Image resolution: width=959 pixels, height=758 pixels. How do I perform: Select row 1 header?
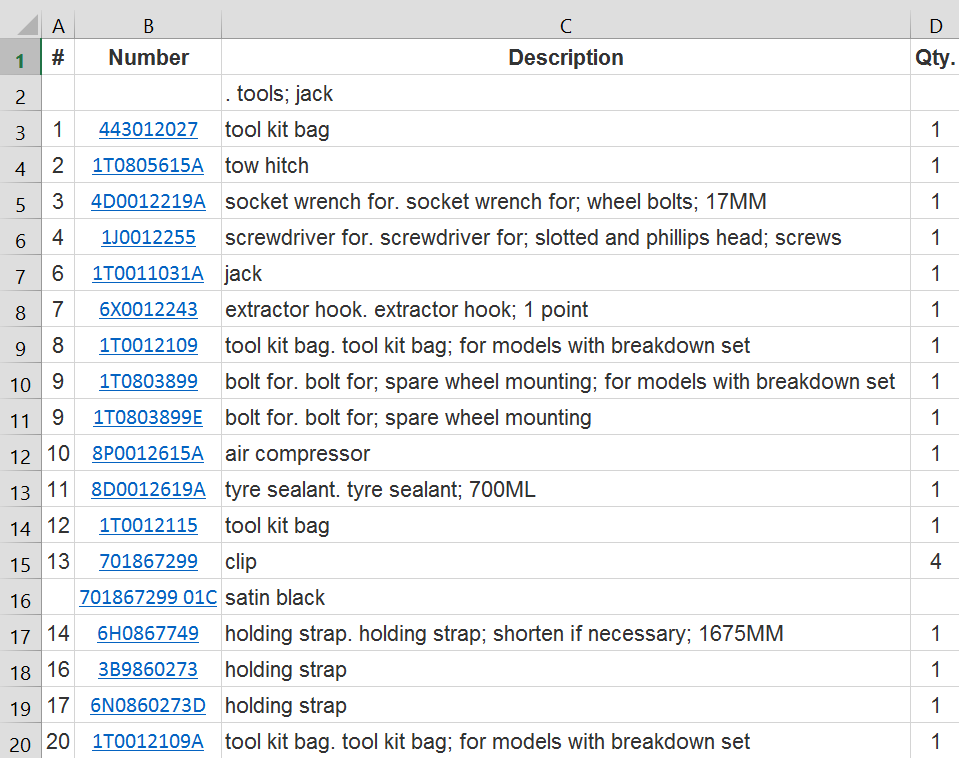coord(20,59)
